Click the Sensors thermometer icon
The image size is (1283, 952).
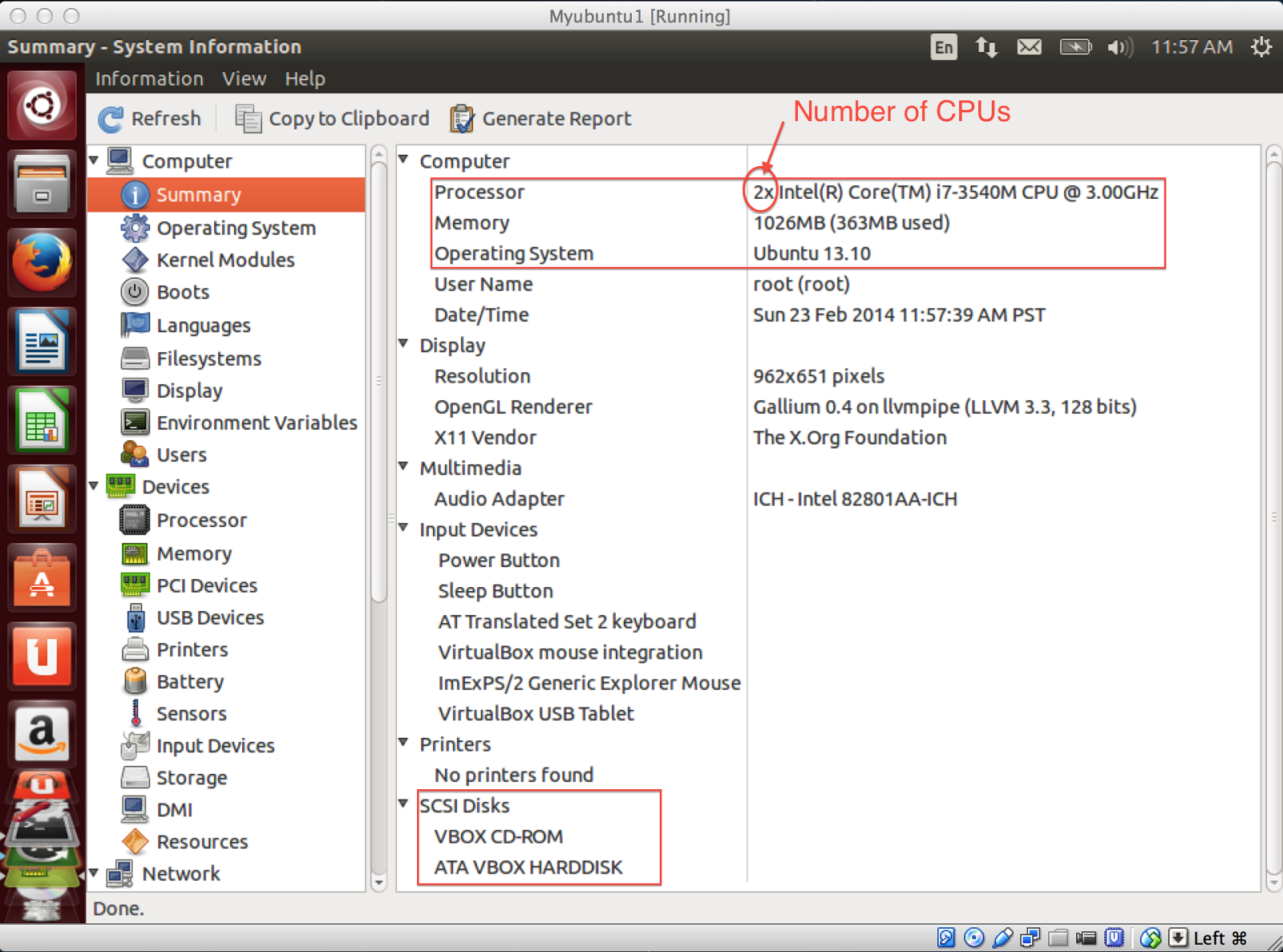pos(135,713)
